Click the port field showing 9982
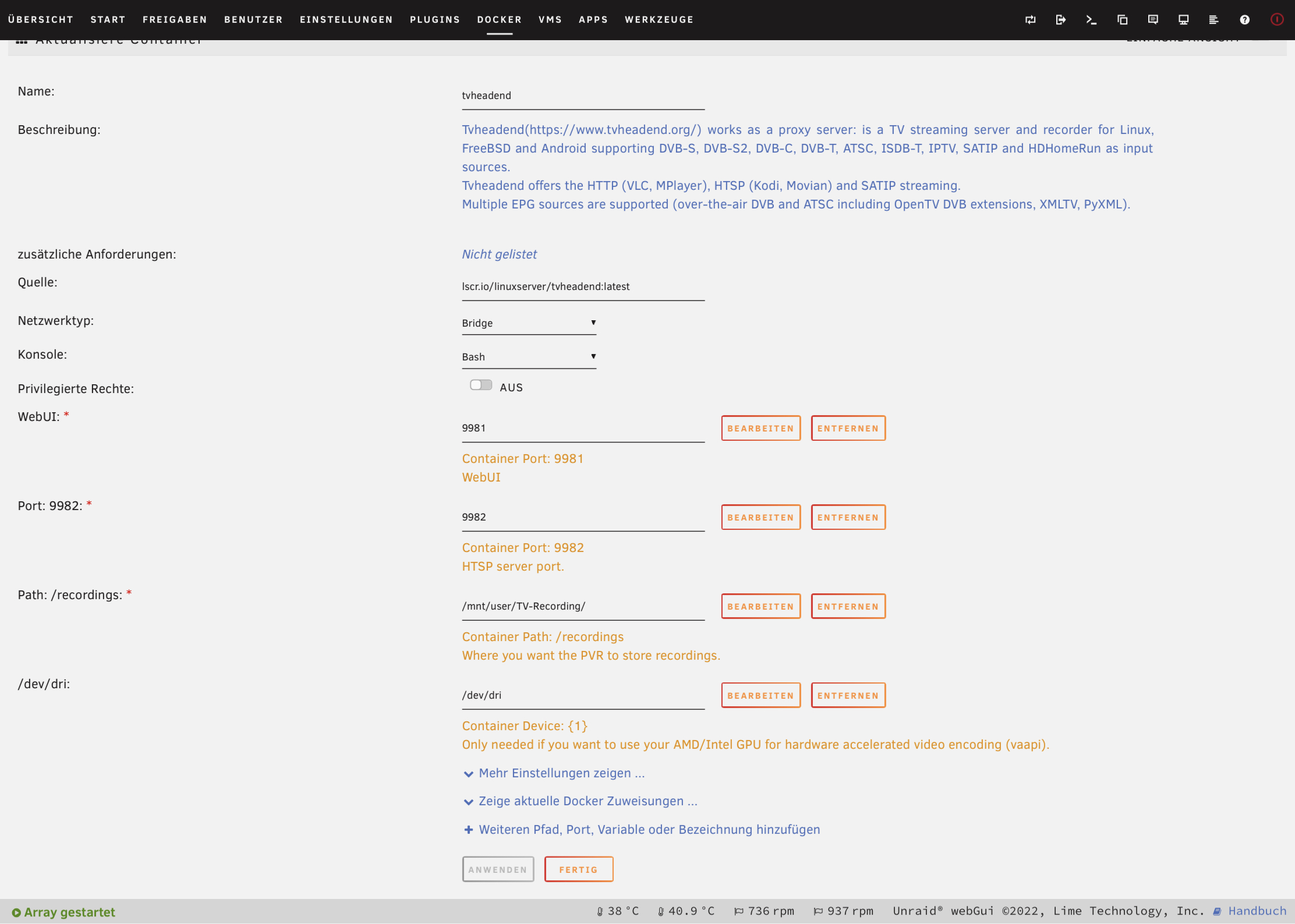The height and width of the screenshot is (924, 1295). point(583,518)
